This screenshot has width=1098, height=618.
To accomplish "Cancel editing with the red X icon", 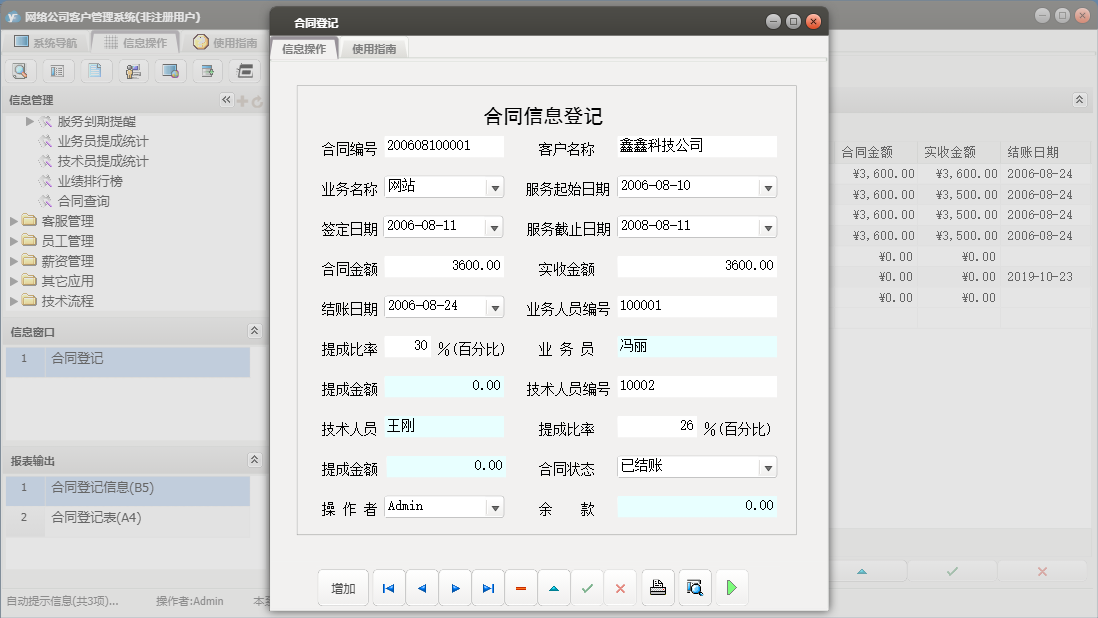I will click(x=620, y=588).
